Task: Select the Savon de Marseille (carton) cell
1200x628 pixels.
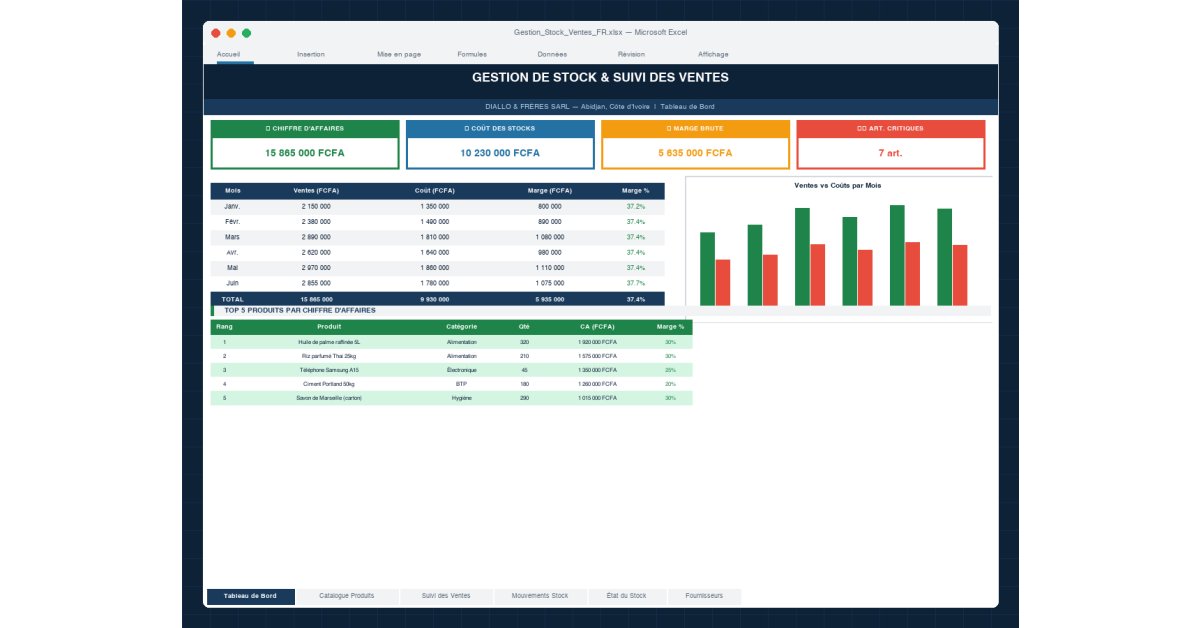Action: [329, 398]
